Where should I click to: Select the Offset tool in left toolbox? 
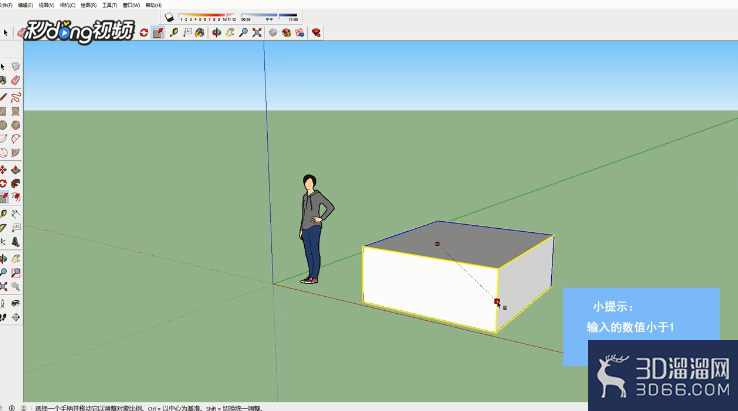[16, 197]
